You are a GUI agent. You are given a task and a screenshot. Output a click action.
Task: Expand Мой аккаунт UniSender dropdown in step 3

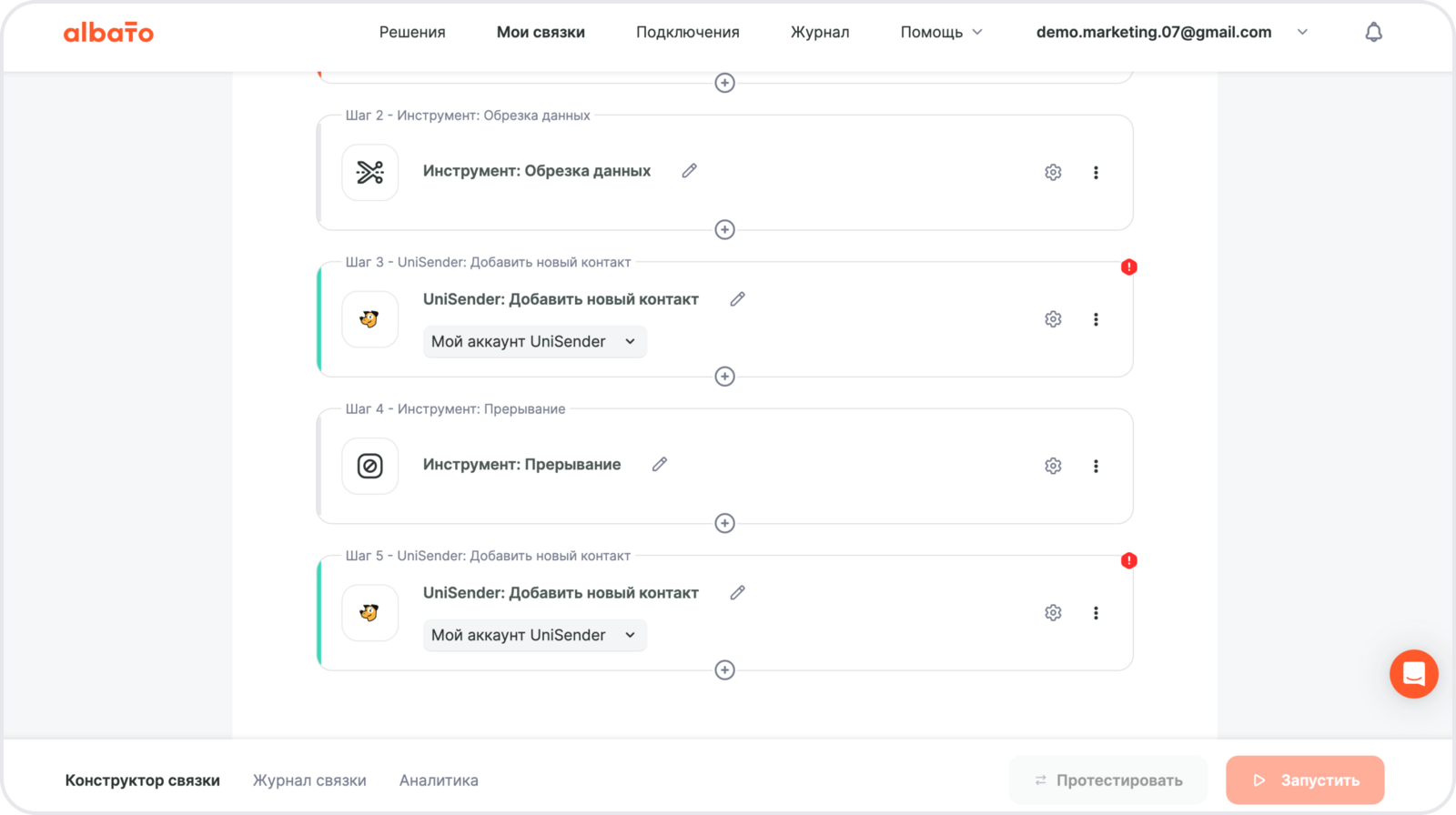click(534, 342)
